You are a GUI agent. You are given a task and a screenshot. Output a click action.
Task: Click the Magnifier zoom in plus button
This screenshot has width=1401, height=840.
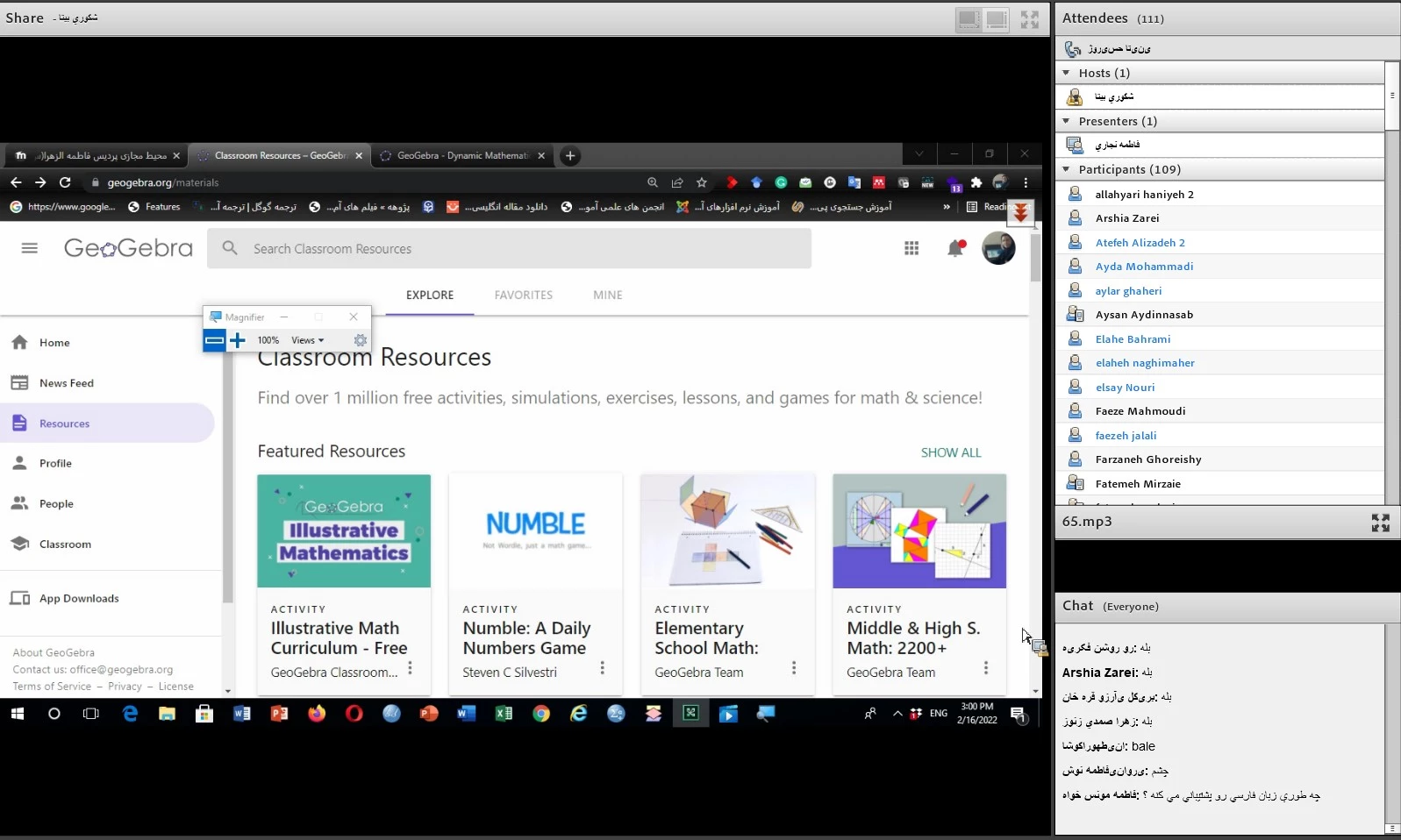point(238,340)
